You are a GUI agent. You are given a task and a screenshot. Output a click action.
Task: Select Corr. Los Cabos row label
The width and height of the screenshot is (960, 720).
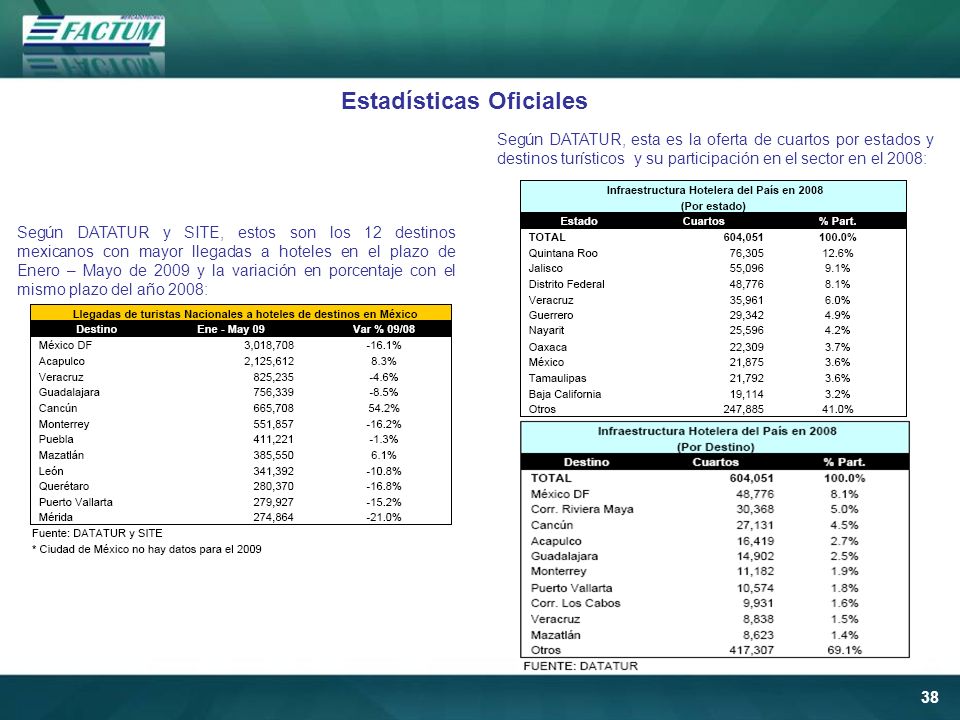[576, 603]
